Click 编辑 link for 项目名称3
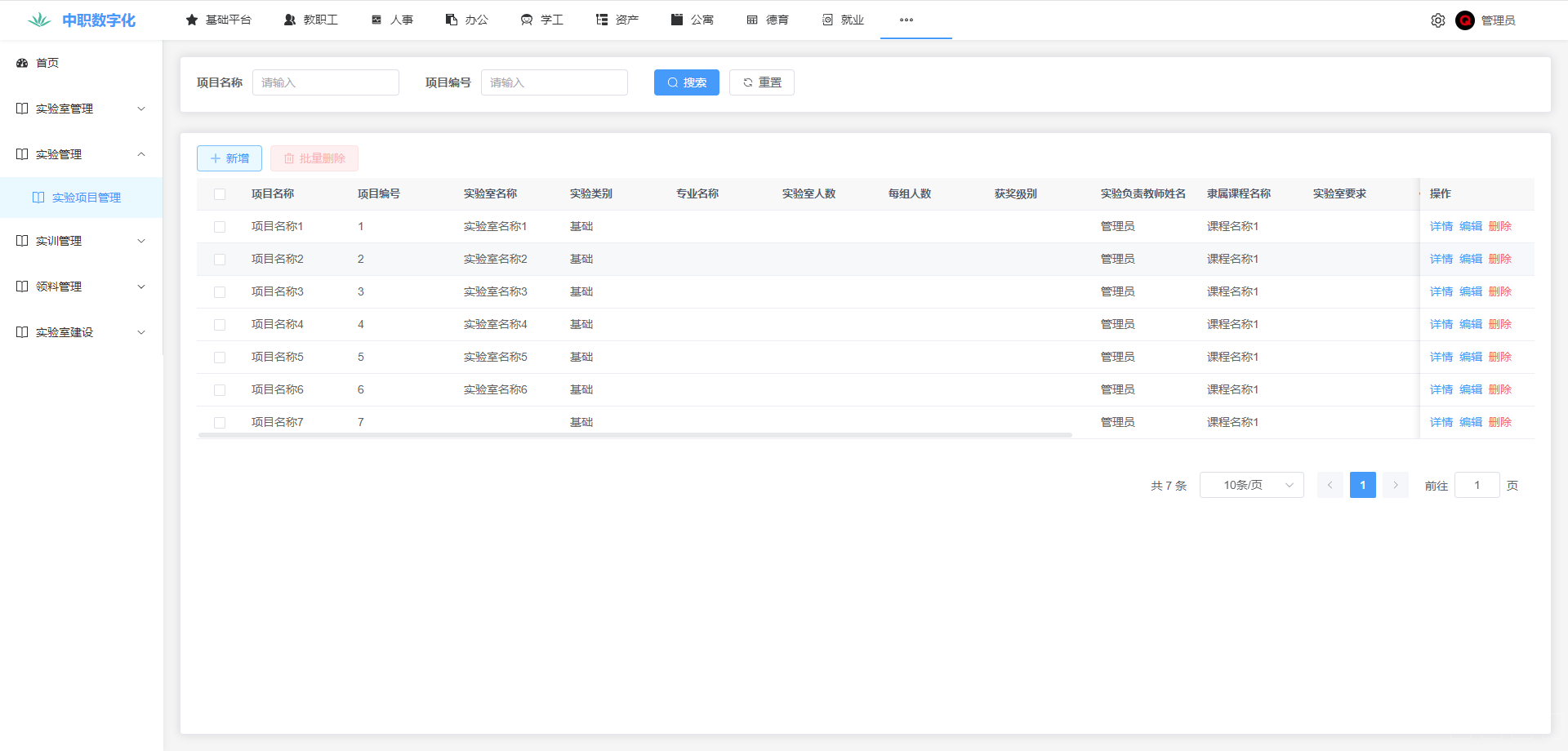Image resolution: width=1568 pixels, height=751 pixels. pos(1470,291)
